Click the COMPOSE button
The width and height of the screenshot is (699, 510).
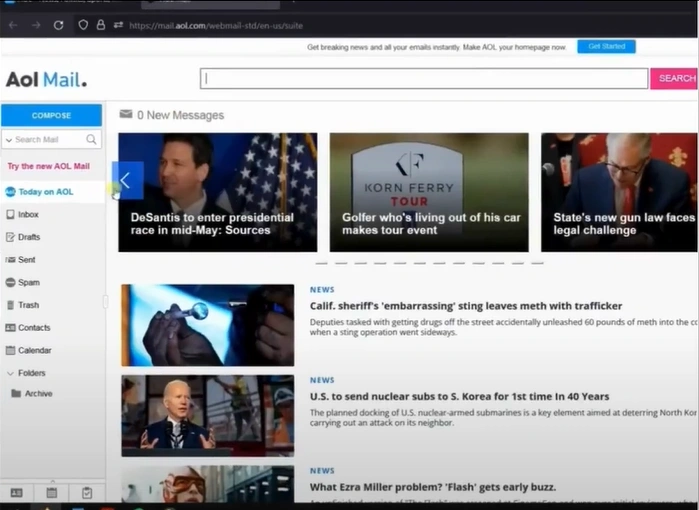(51, 115)
